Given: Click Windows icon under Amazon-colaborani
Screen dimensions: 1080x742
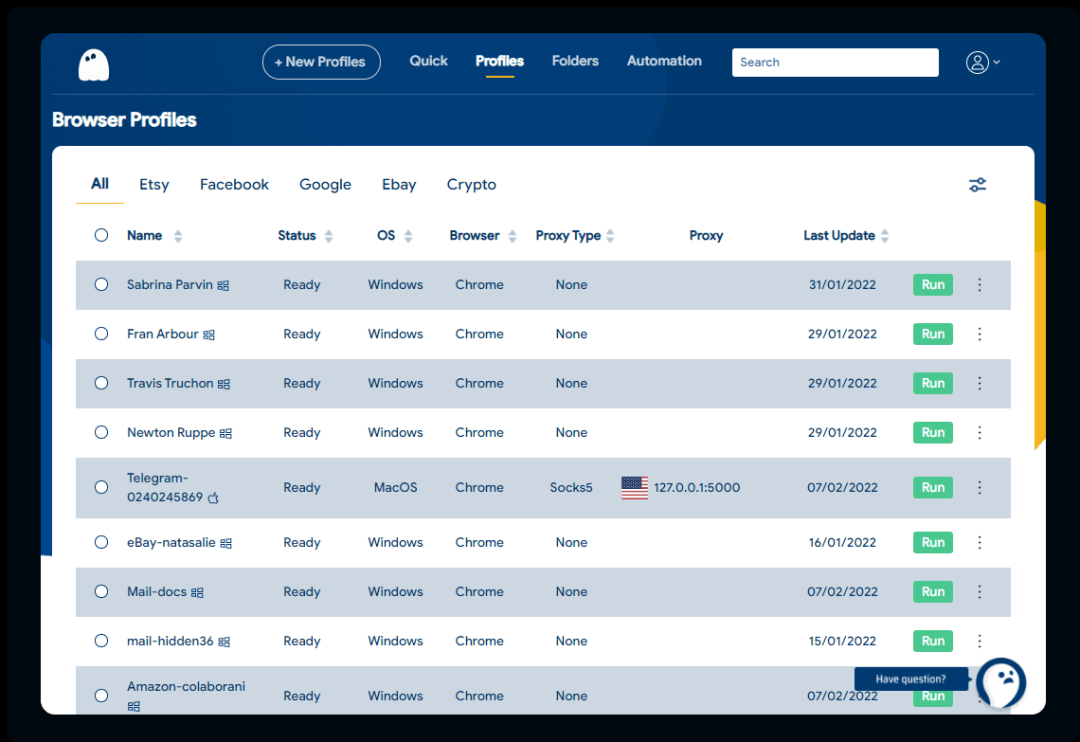Looking at the screenshot, I should 134,706.
